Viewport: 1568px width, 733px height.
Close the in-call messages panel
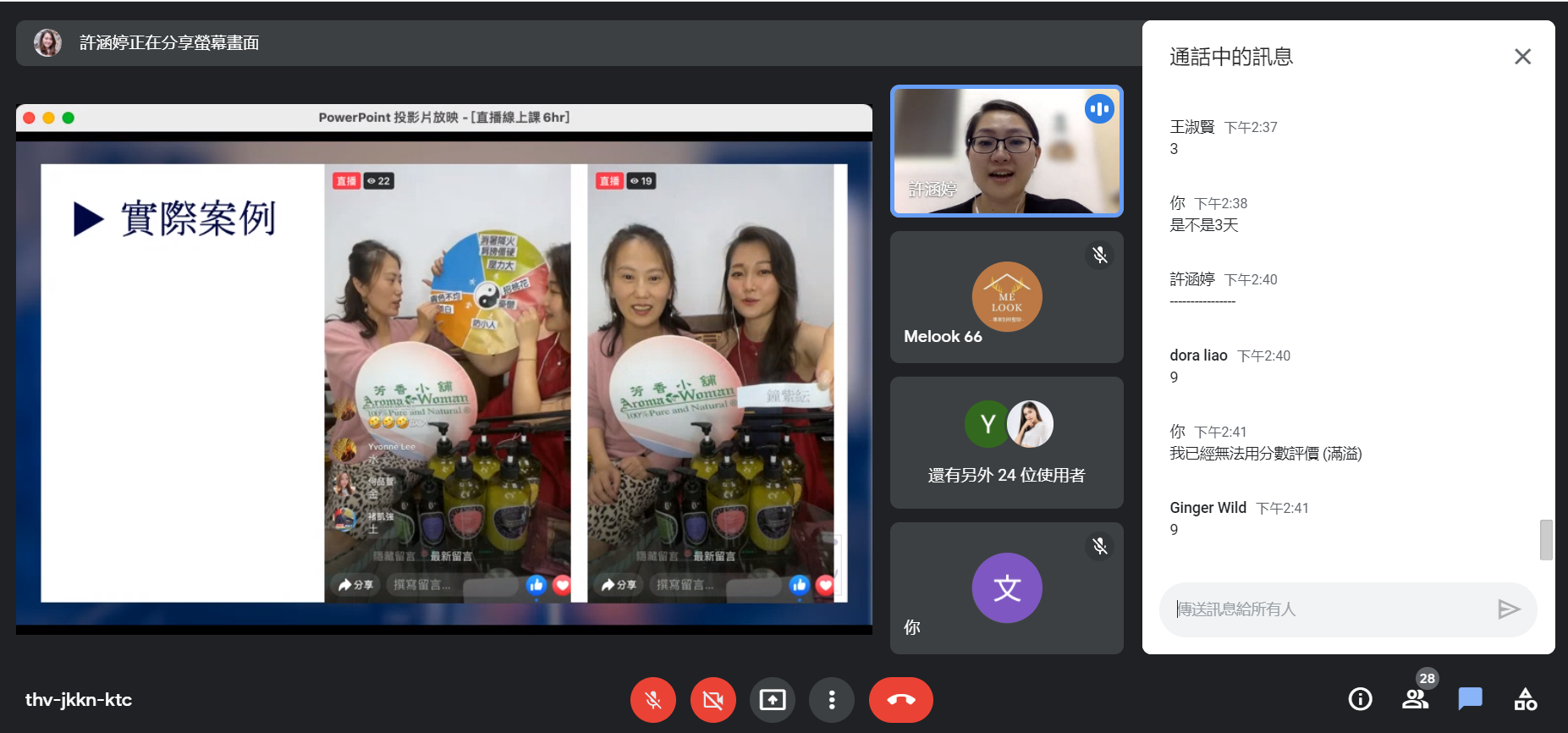click(x=1522, y=57)
